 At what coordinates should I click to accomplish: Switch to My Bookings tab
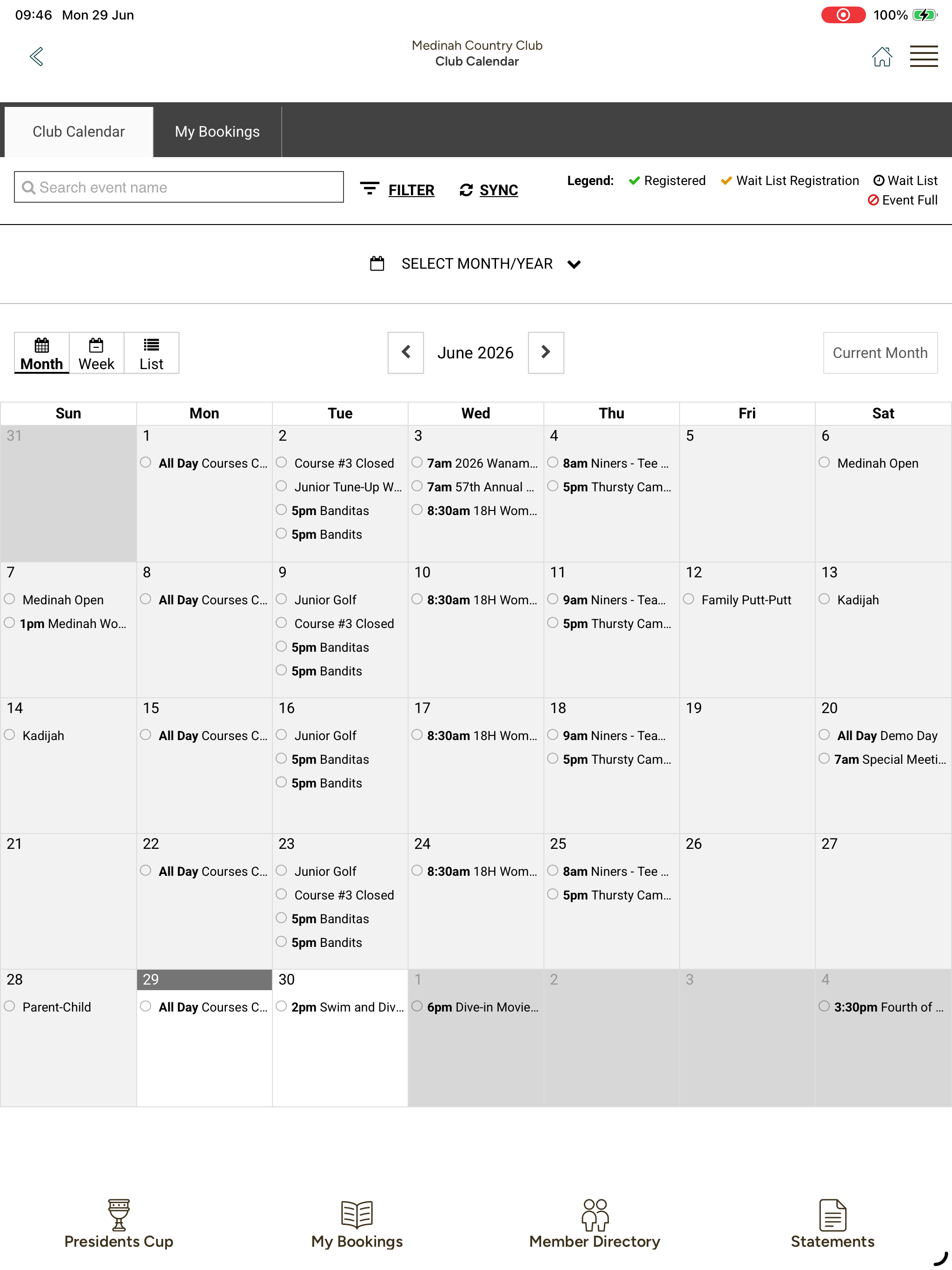click(217, 132)
